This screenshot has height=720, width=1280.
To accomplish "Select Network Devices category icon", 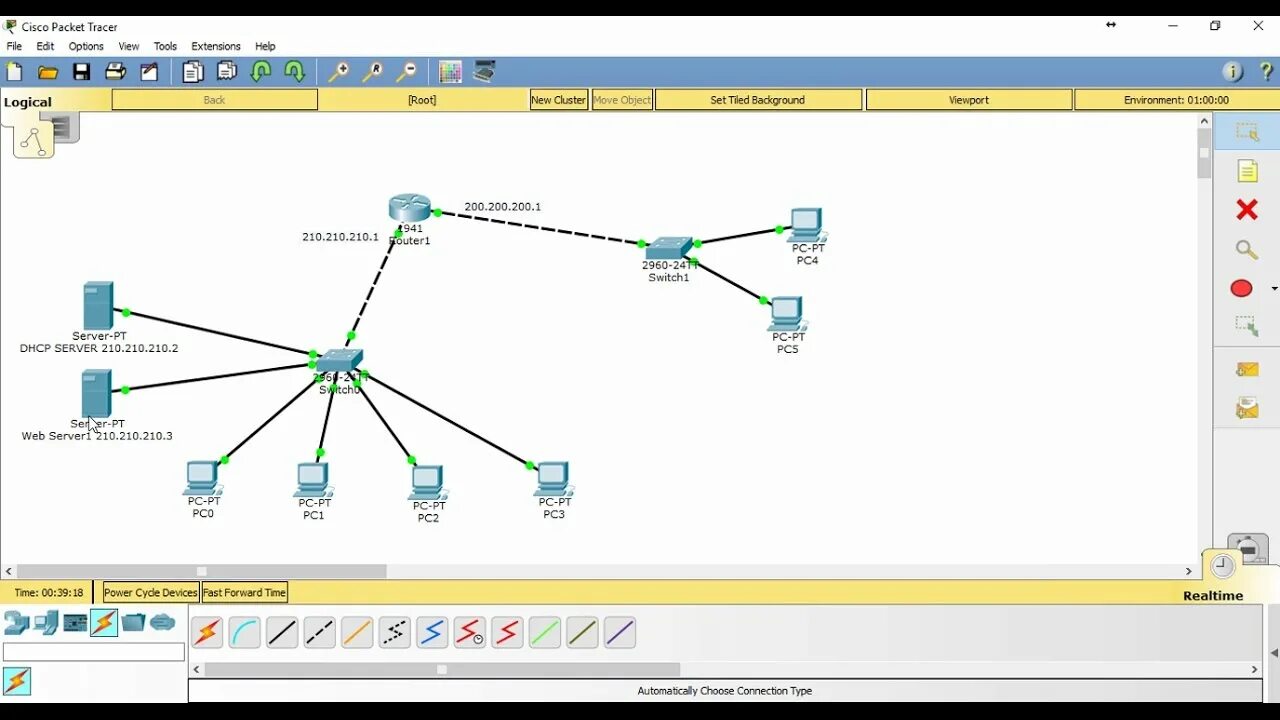I will click(17, 623).
